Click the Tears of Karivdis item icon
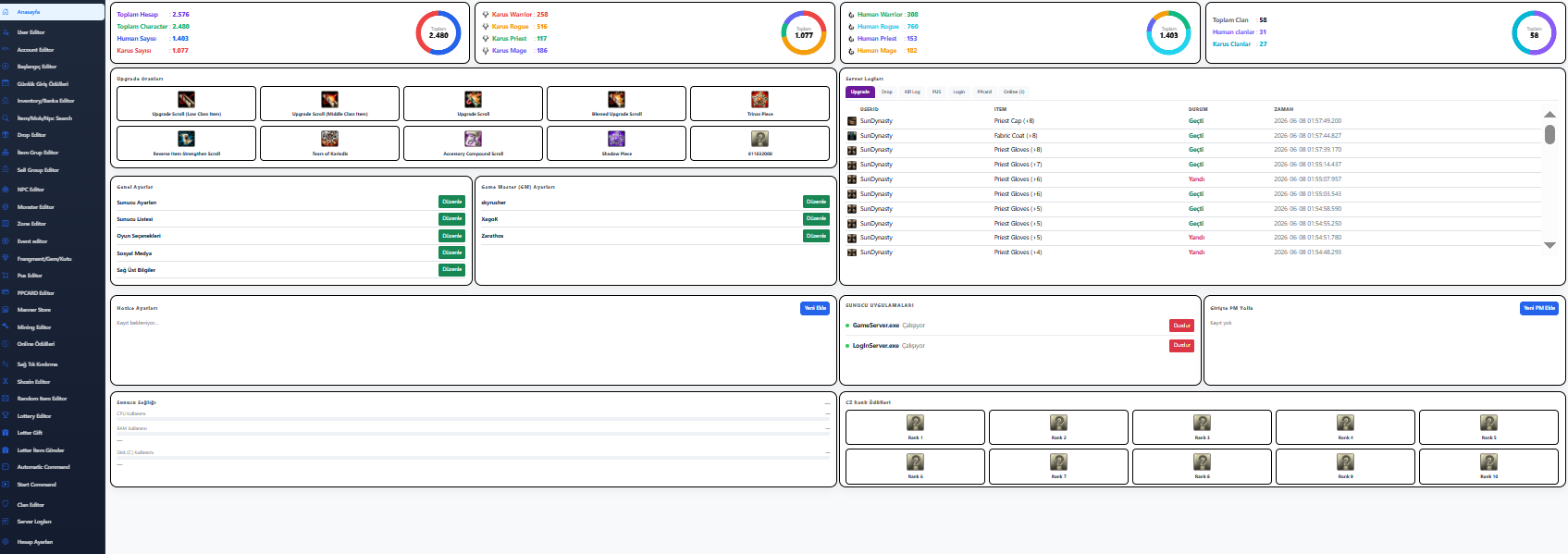Image resolution: width=1568 pixels, height=554 pixels. click(x=329, y=139)
